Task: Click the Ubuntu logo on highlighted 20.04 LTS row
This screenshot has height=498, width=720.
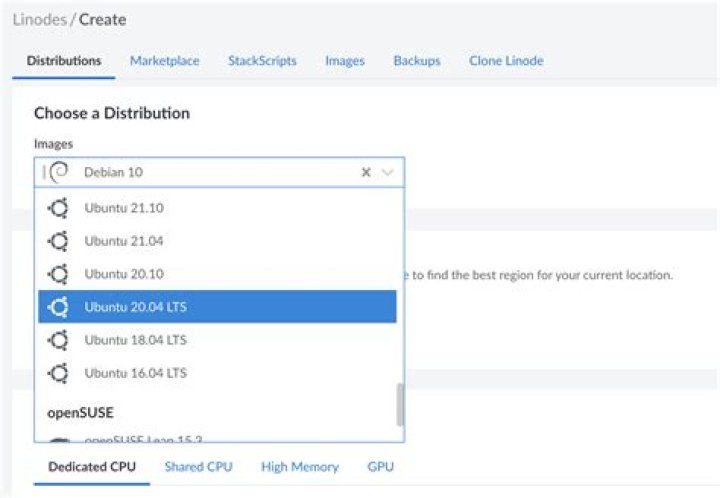Action: click(x=58, y=307)
